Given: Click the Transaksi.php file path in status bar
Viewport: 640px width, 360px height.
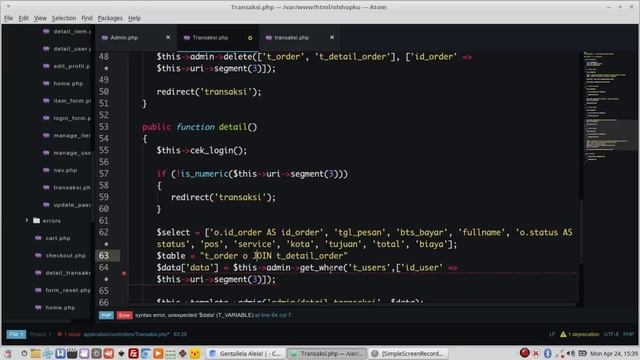Looking at the screenshot, I should (127, 334).
